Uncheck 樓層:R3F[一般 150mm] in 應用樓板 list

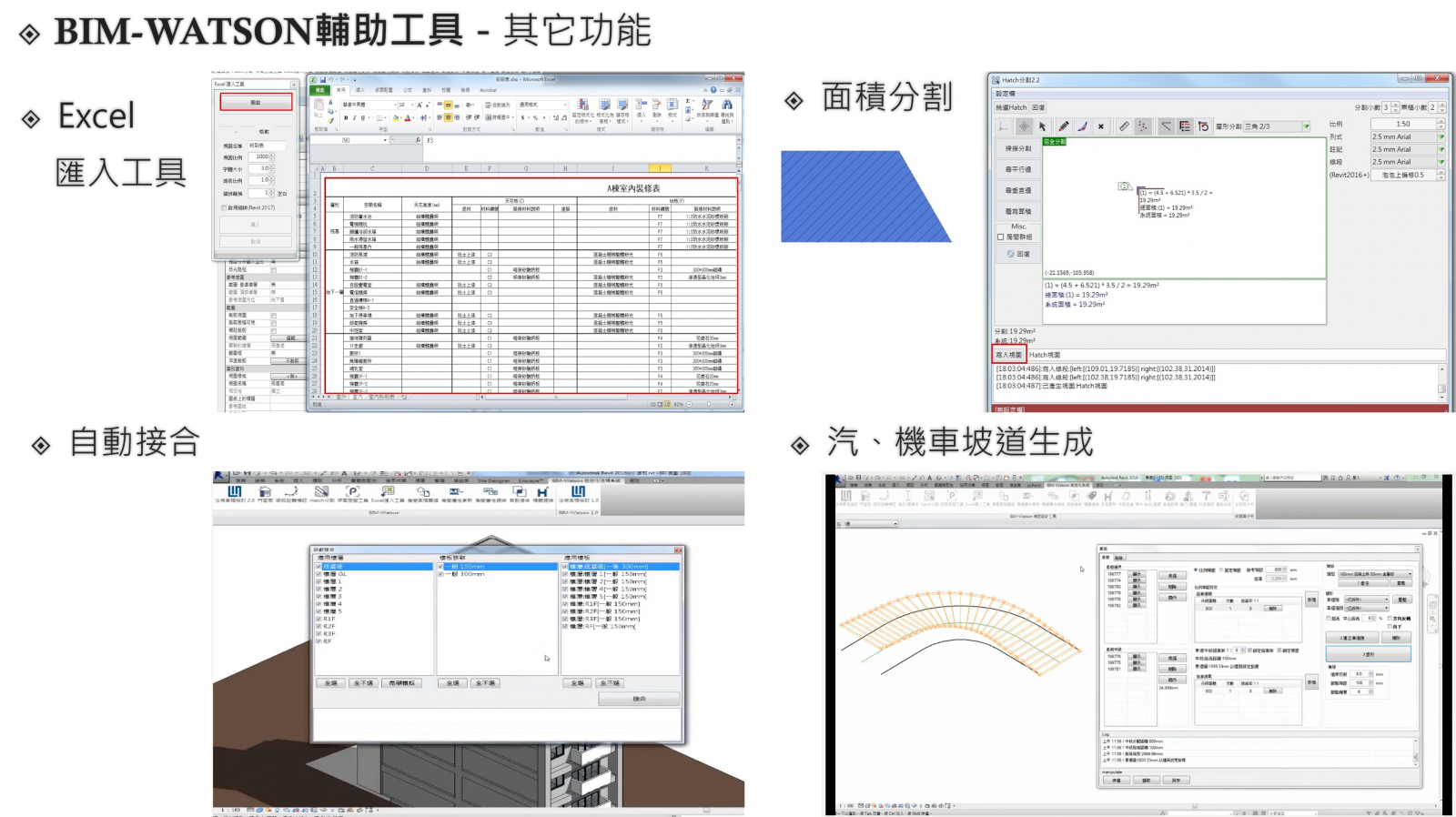tap(565, 619)
